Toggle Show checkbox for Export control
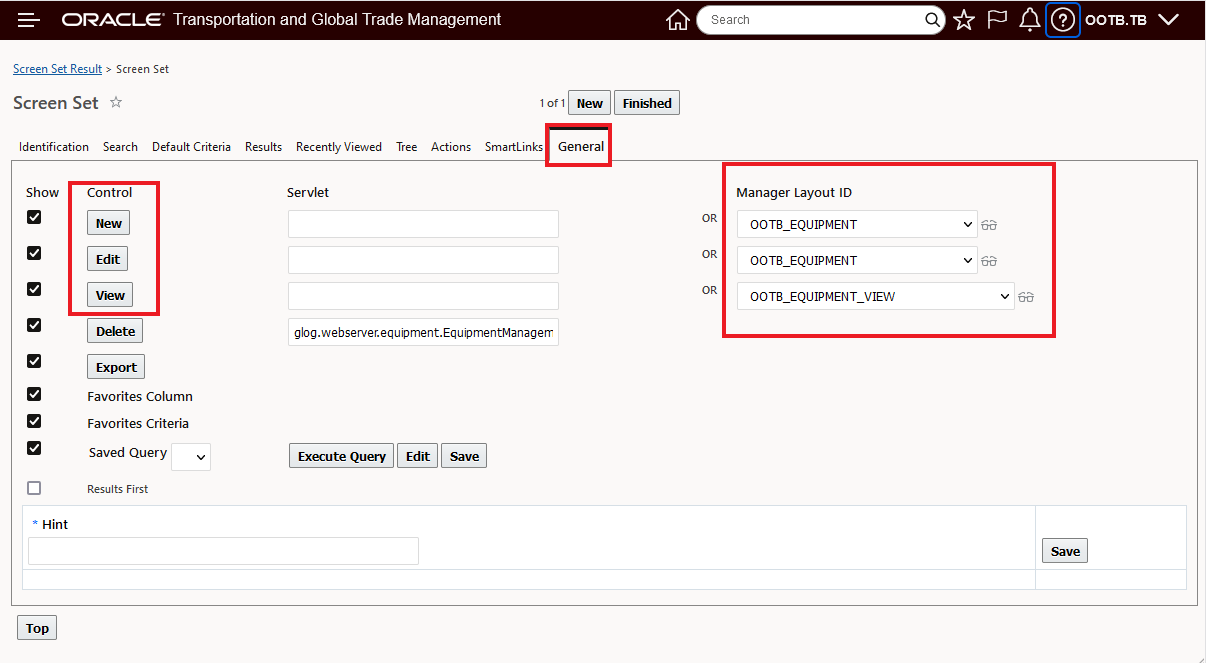 coord(34,361)
